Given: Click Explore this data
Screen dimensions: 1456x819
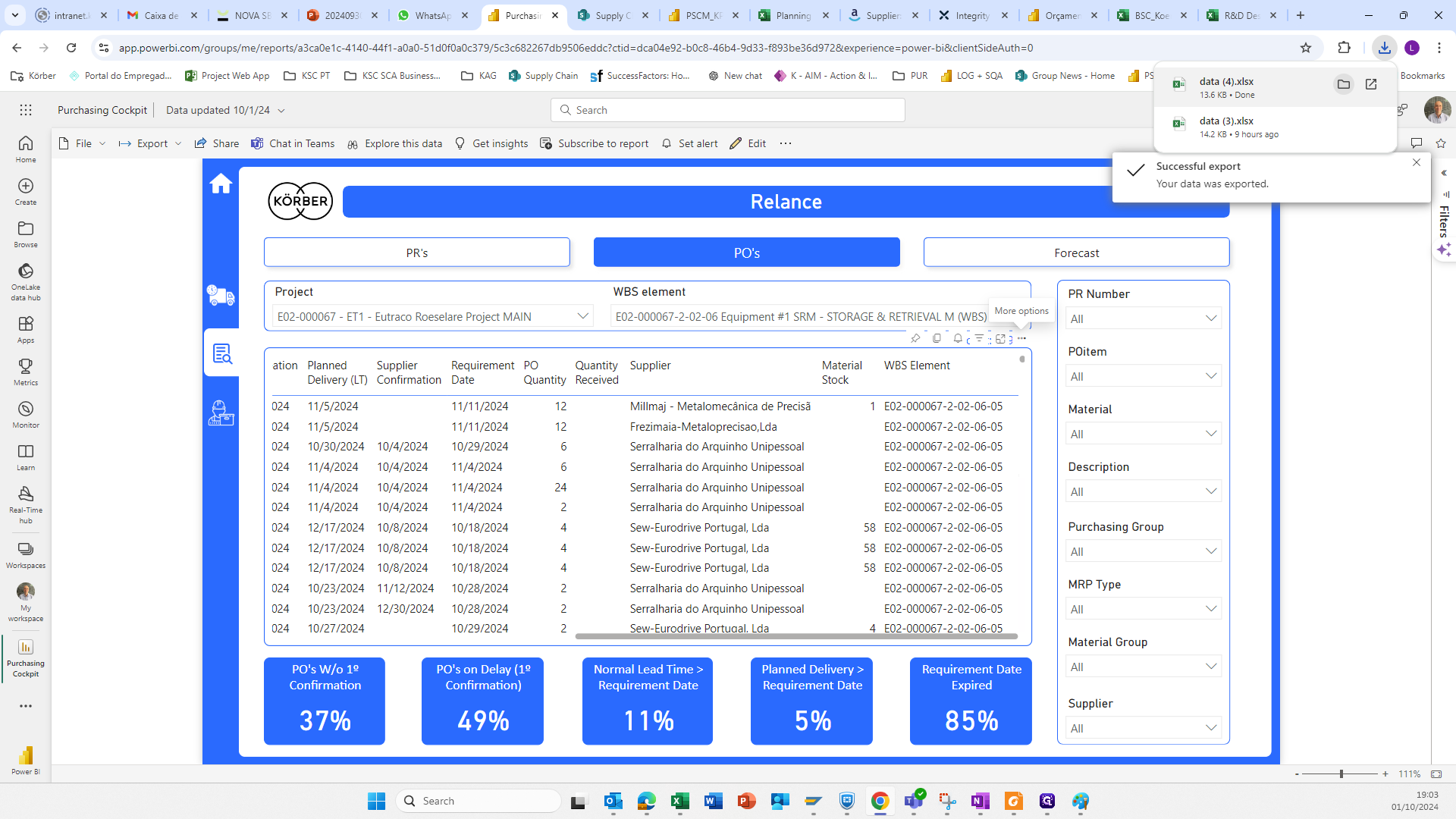Looking at the screenshot, I should pyautogui.click(x=394, y=143).
